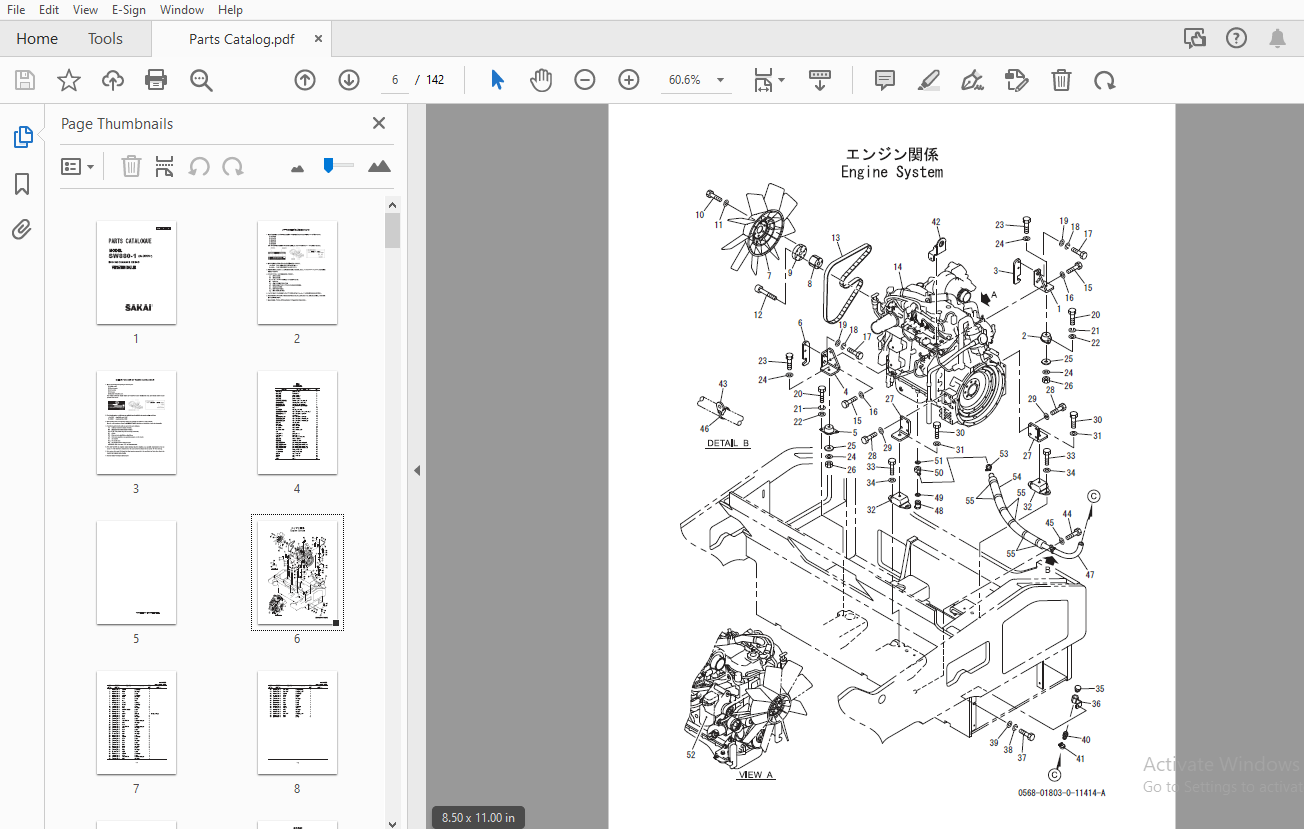1304x829 pixels.
Task: Open the Attachments paperclip panel
Action: pos(22,230)
